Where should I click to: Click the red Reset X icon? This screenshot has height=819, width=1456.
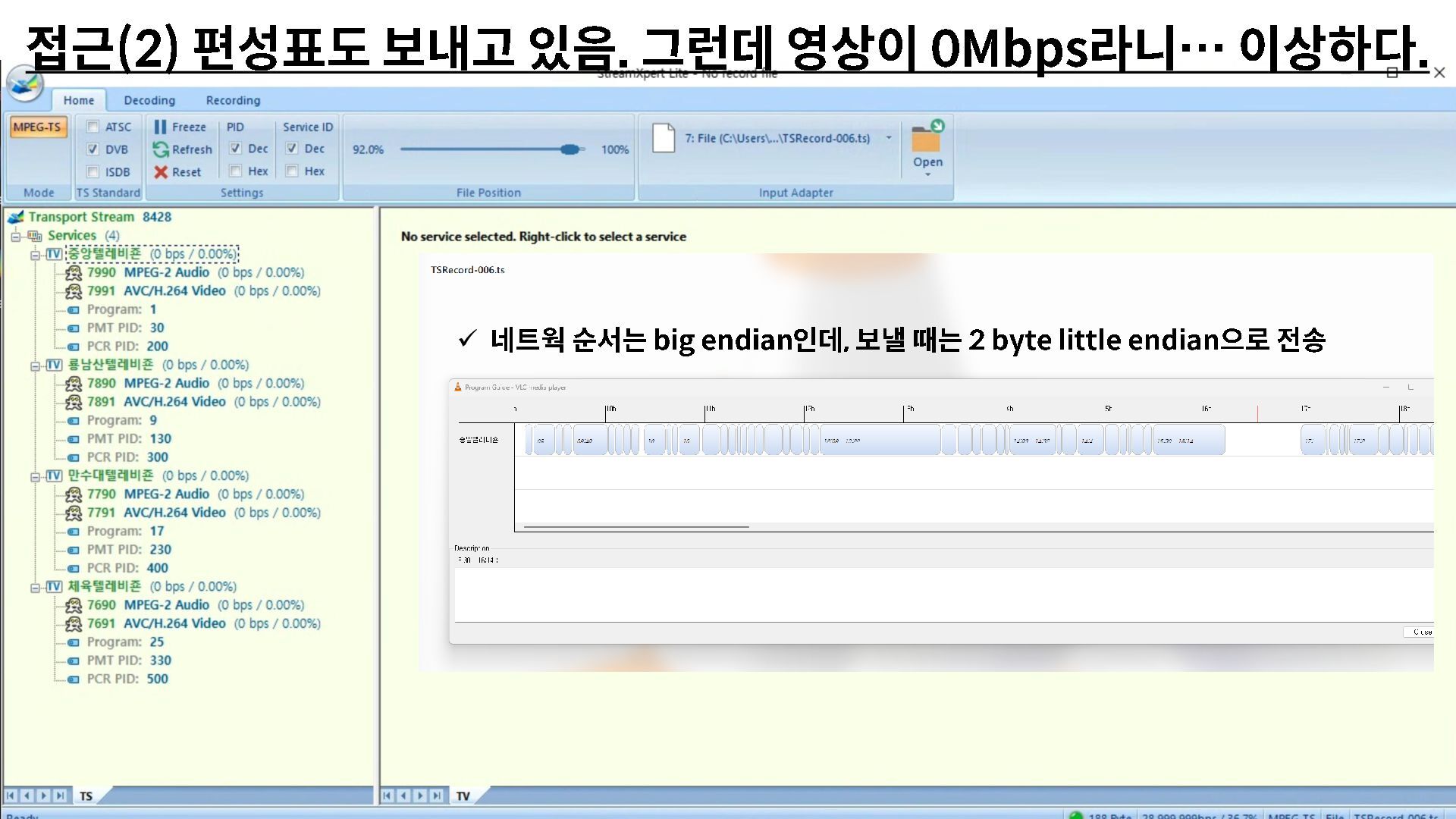(161, 172)
